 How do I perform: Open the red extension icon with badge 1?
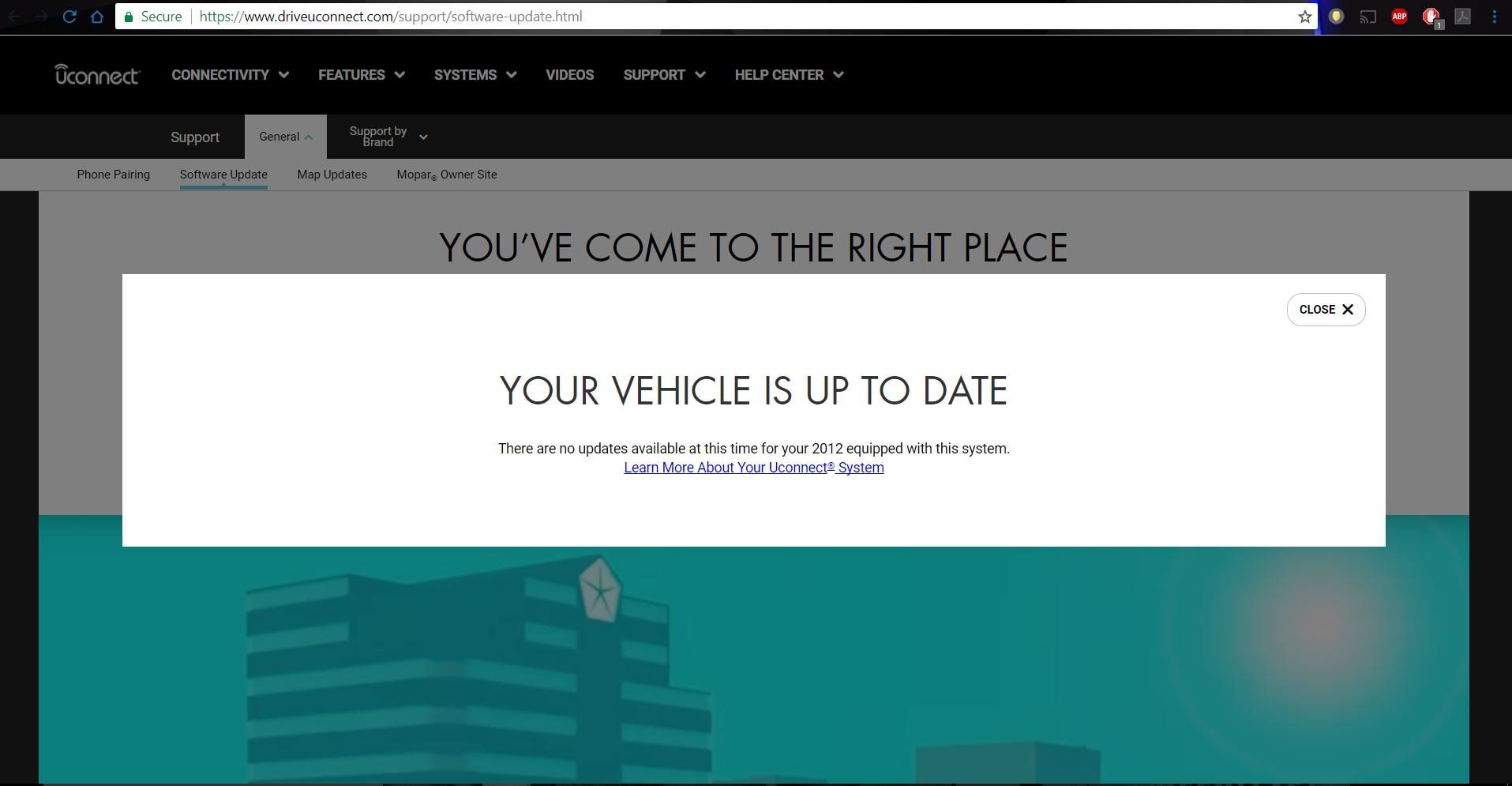(1431, 17)
